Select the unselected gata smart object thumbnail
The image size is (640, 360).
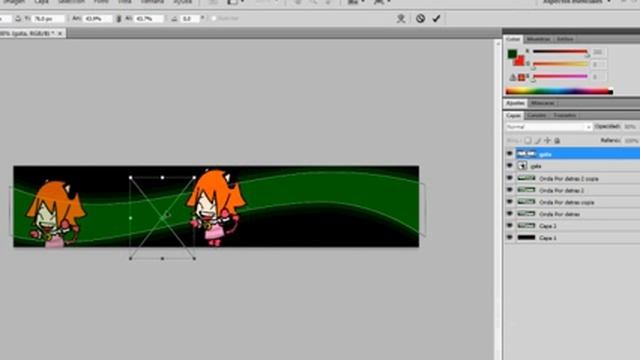point(522,166)
